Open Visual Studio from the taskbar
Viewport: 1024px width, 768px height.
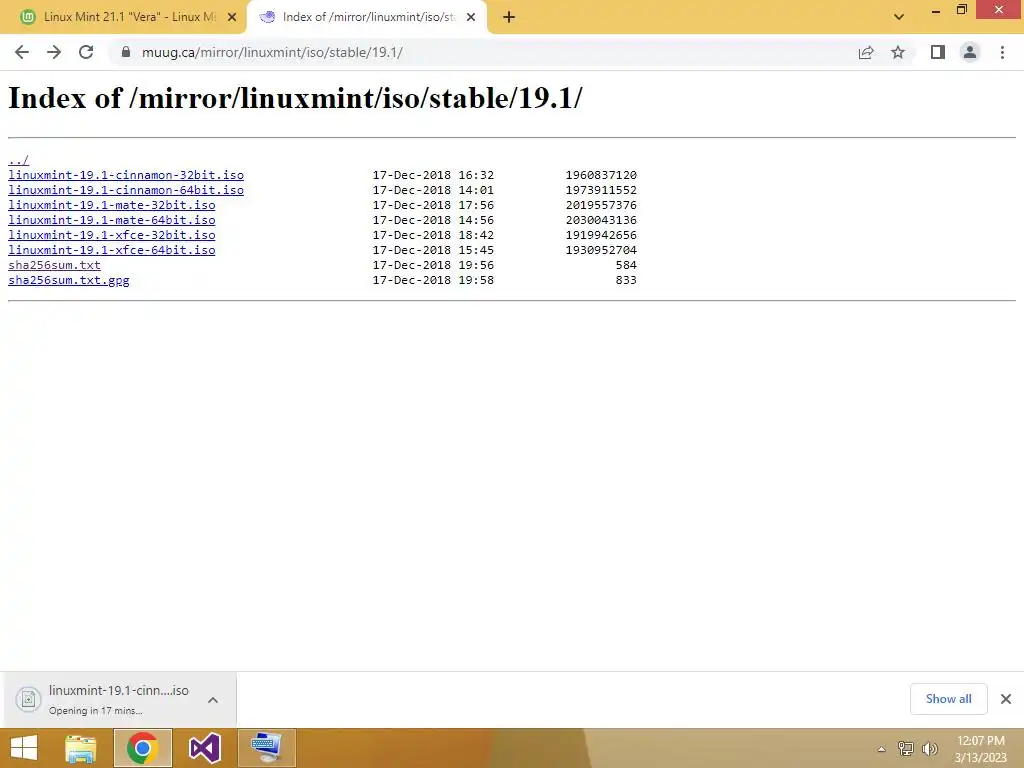pos(204,748)
